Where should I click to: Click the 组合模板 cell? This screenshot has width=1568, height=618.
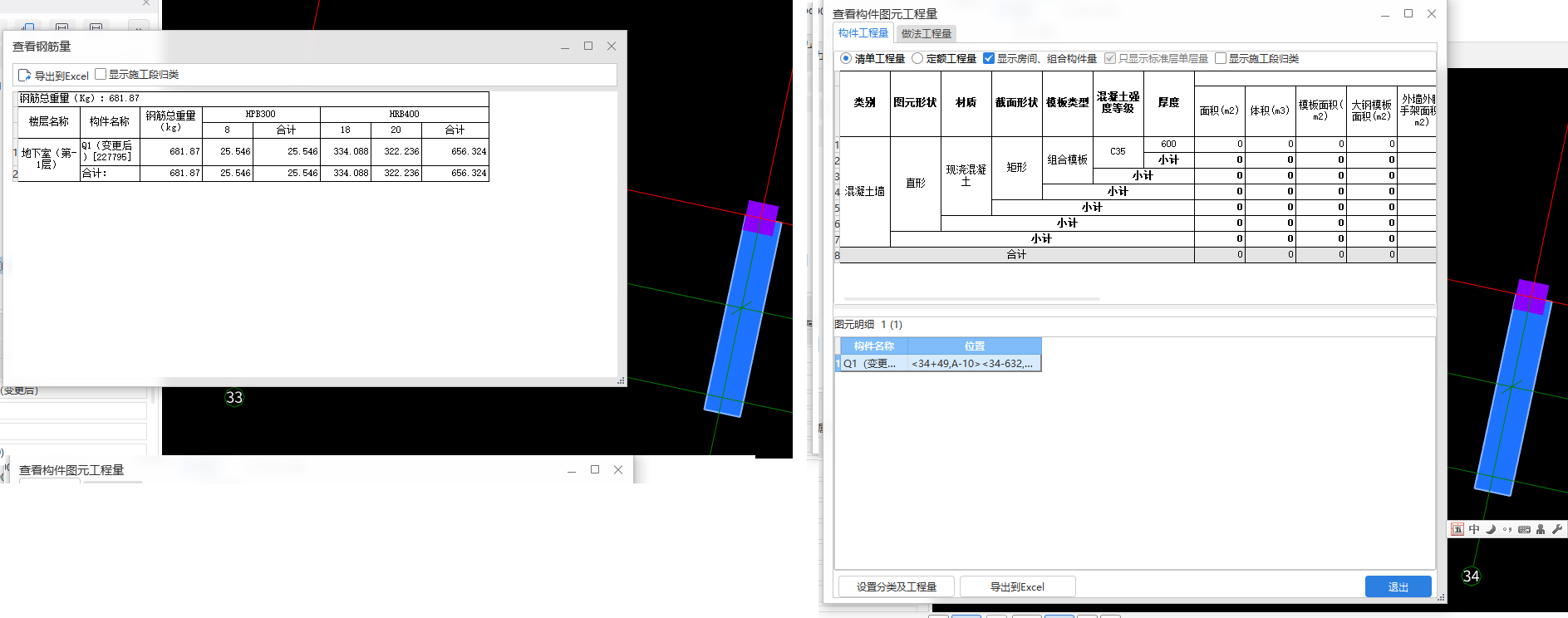(1067, 159)
